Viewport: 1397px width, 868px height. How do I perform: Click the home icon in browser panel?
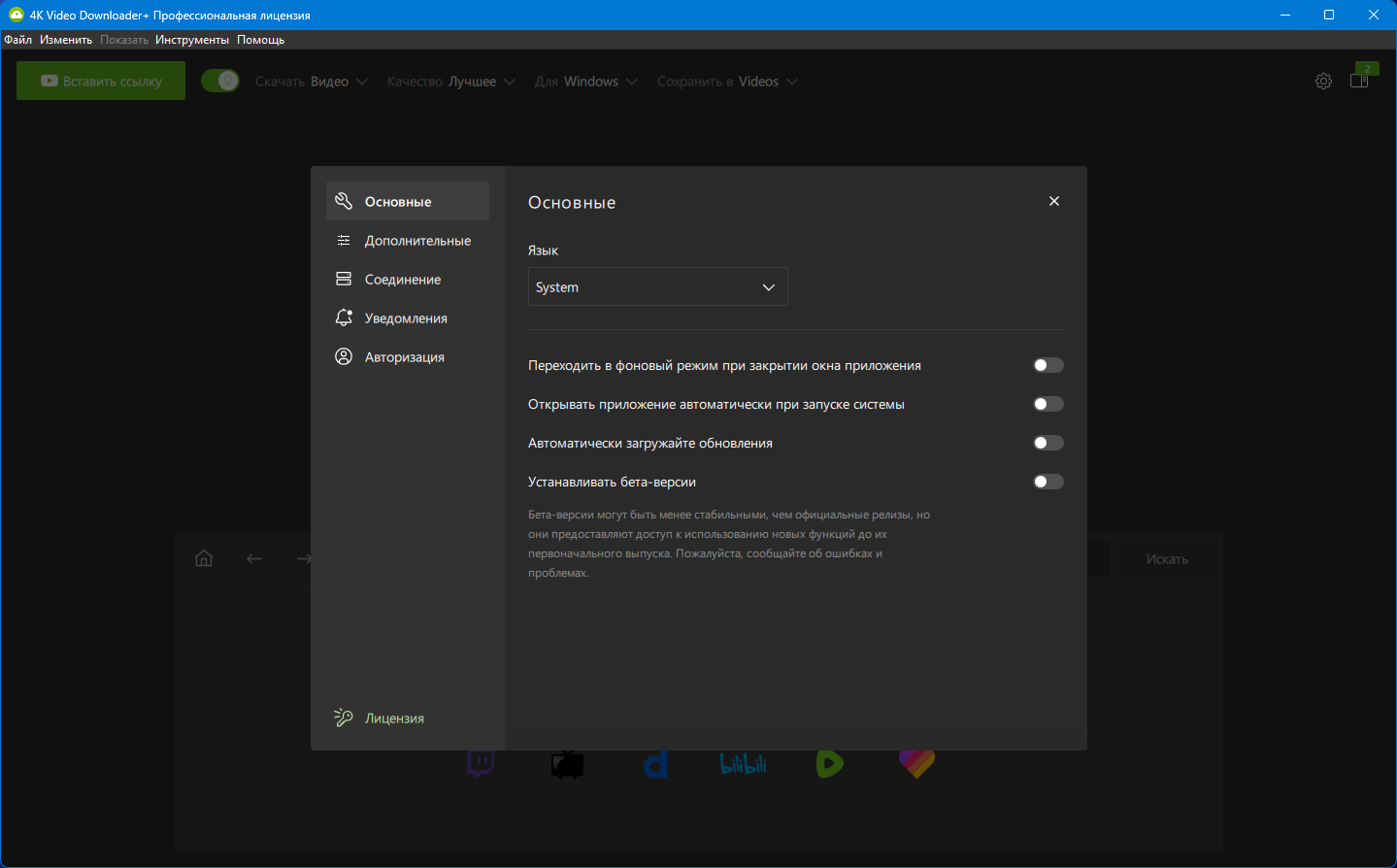204,558
